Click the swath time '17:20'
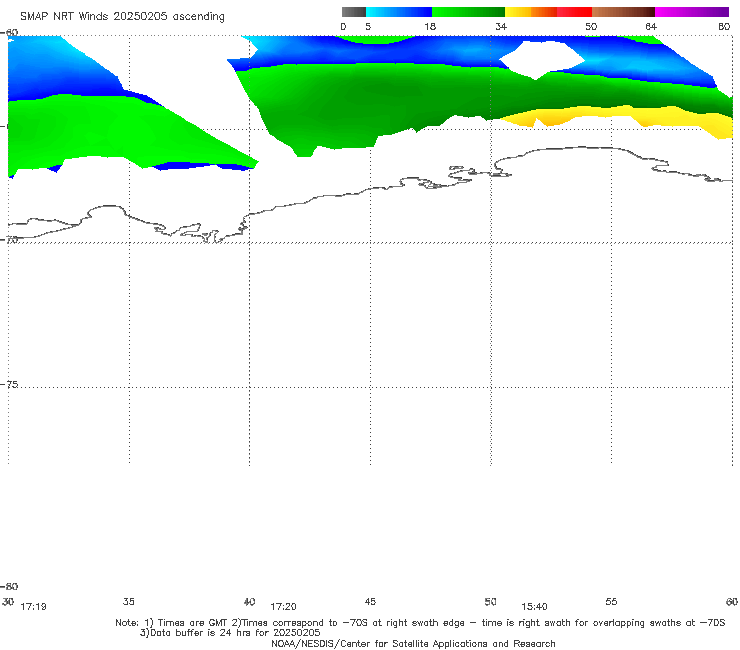The image size is (740, 650). 283,607
